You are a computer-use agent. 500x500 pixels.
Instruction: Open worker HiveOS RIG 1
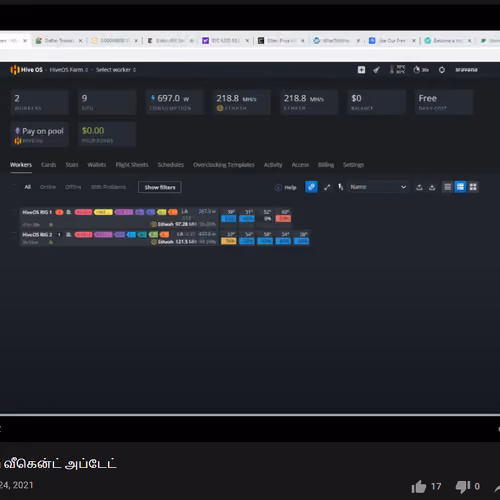[x=37, y=212]
